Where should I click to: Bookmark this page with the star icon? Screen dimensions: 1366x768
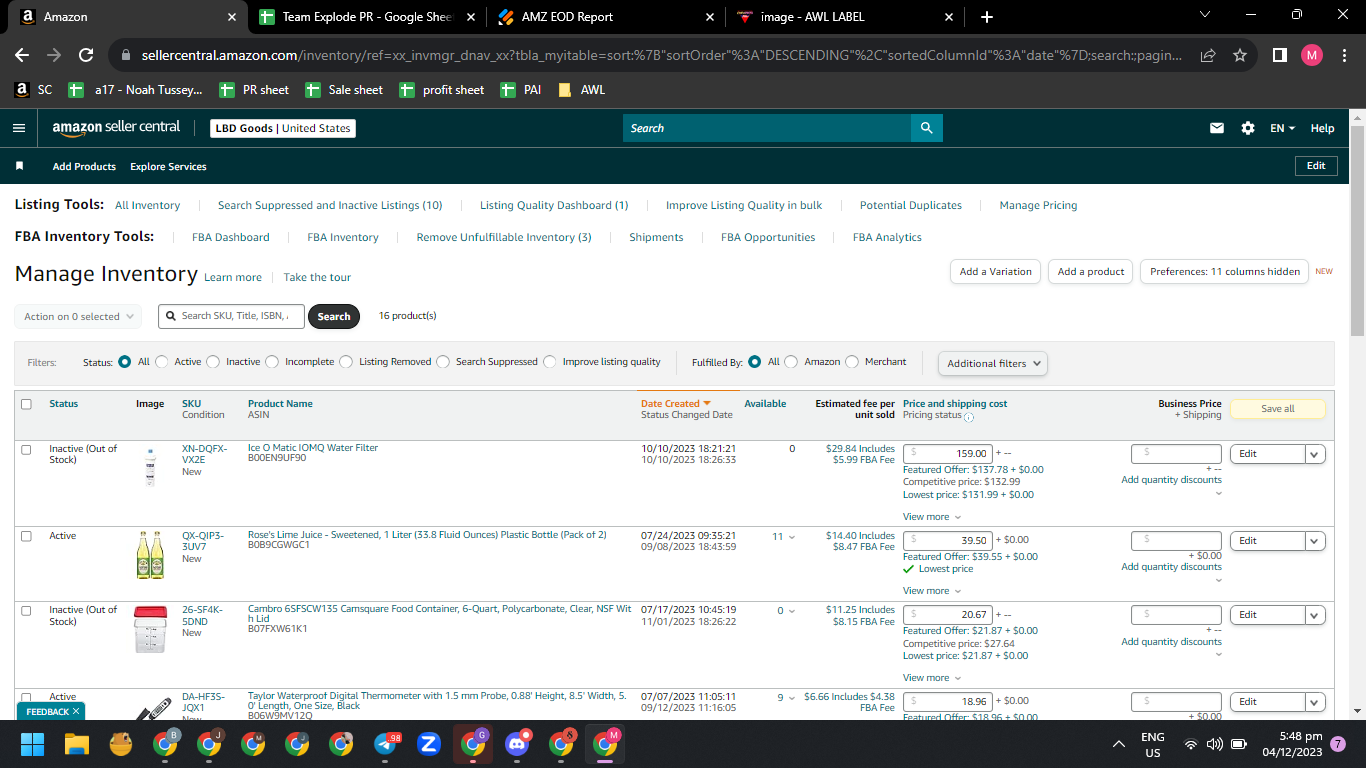1240,56
